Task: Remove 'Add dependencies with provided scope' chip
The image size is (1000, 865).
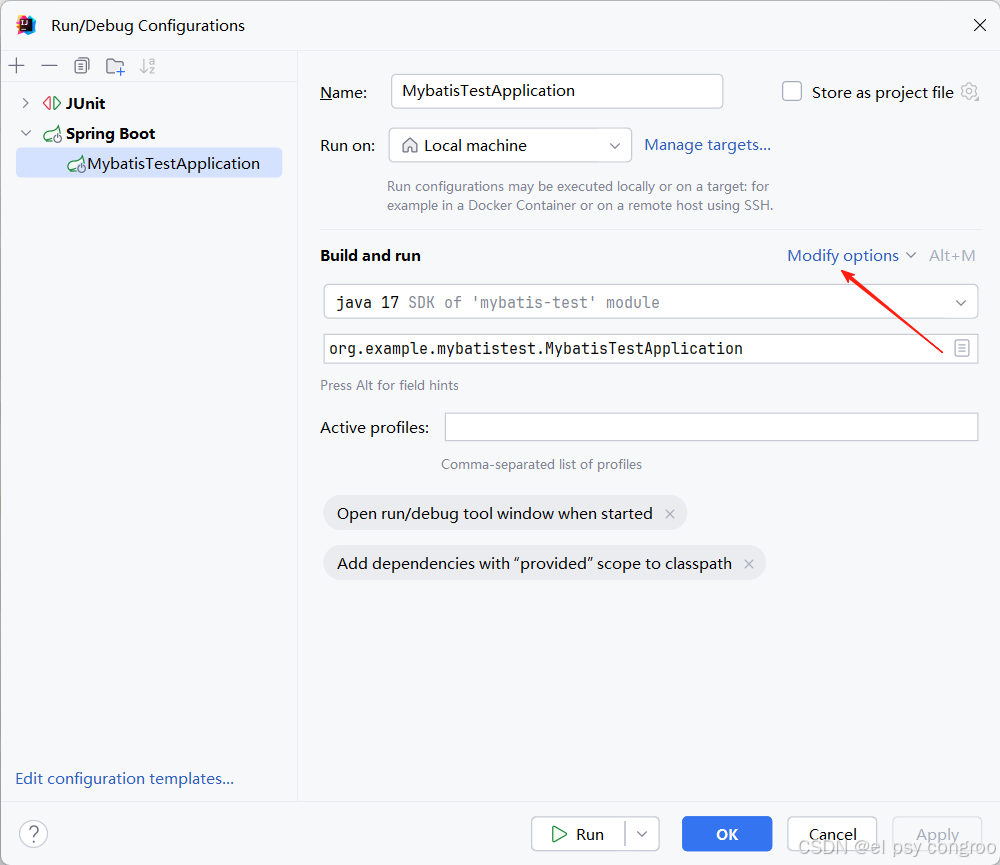Action: [749, 564]
